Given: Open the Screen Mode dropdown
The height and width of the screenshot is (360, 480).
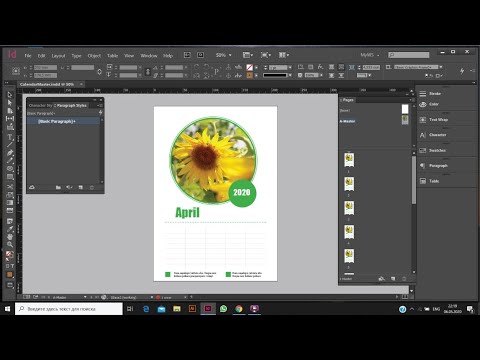Looking at the screenshot, I should 266,55.
